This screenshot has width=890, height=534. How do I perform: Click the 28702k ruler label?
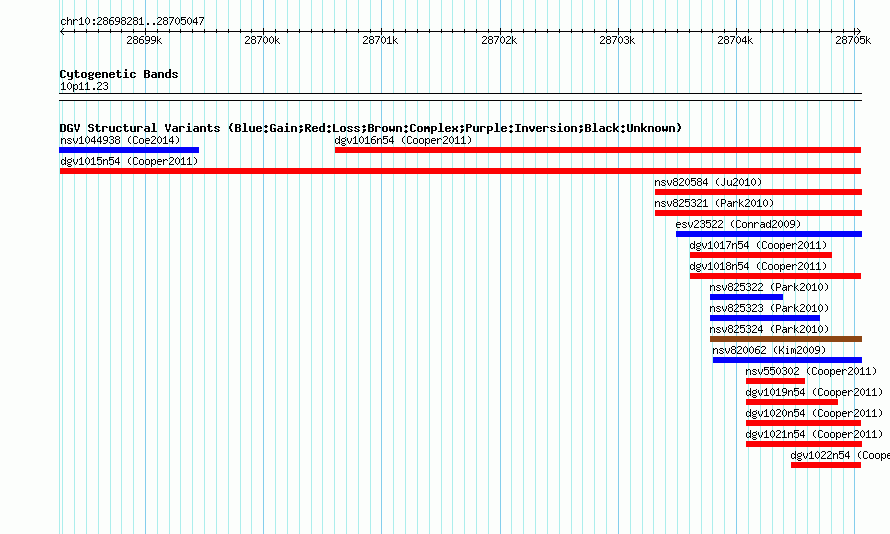tap(499, 40)
